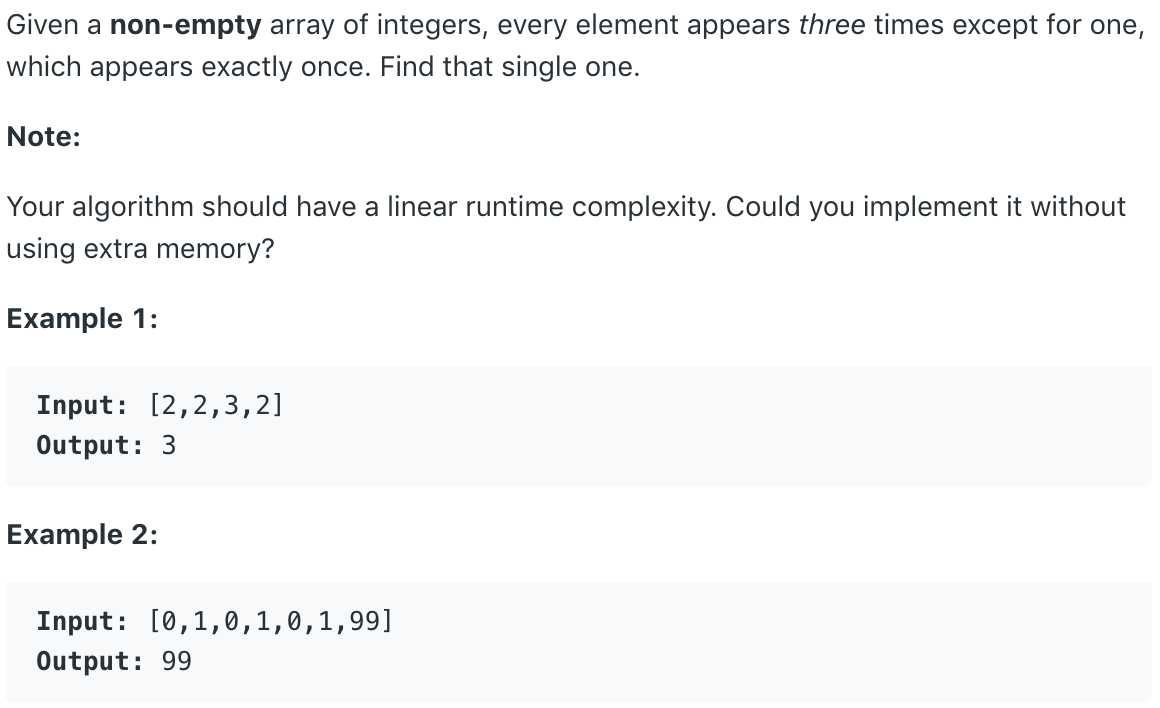Click the phrase "which appears exactly once"

188,67
